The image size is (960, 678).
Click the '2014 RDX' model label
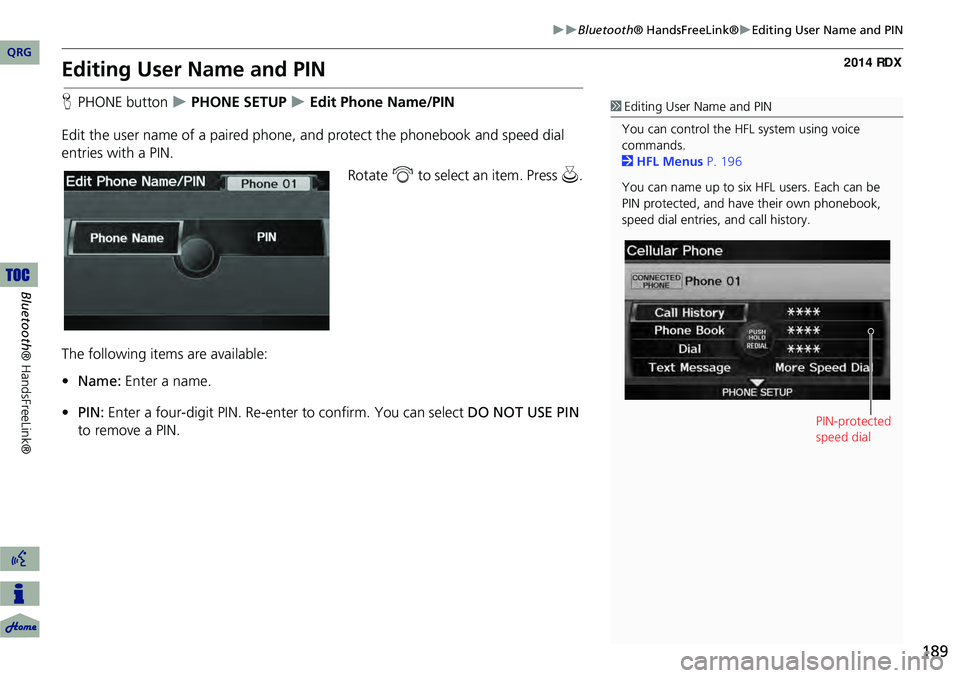click(872, 62)
